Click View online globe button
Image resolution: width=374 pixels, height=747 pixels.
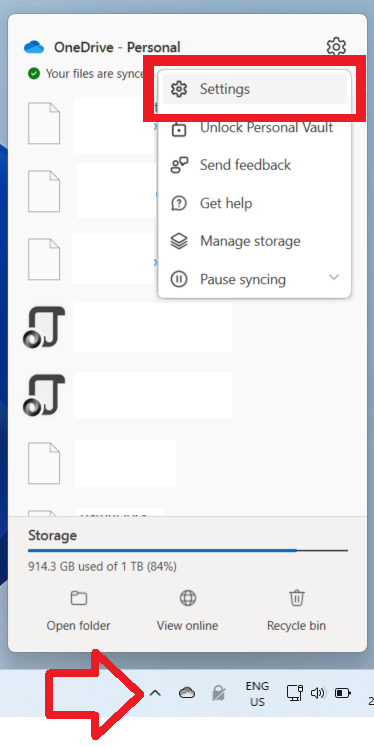tap(187, 611)
